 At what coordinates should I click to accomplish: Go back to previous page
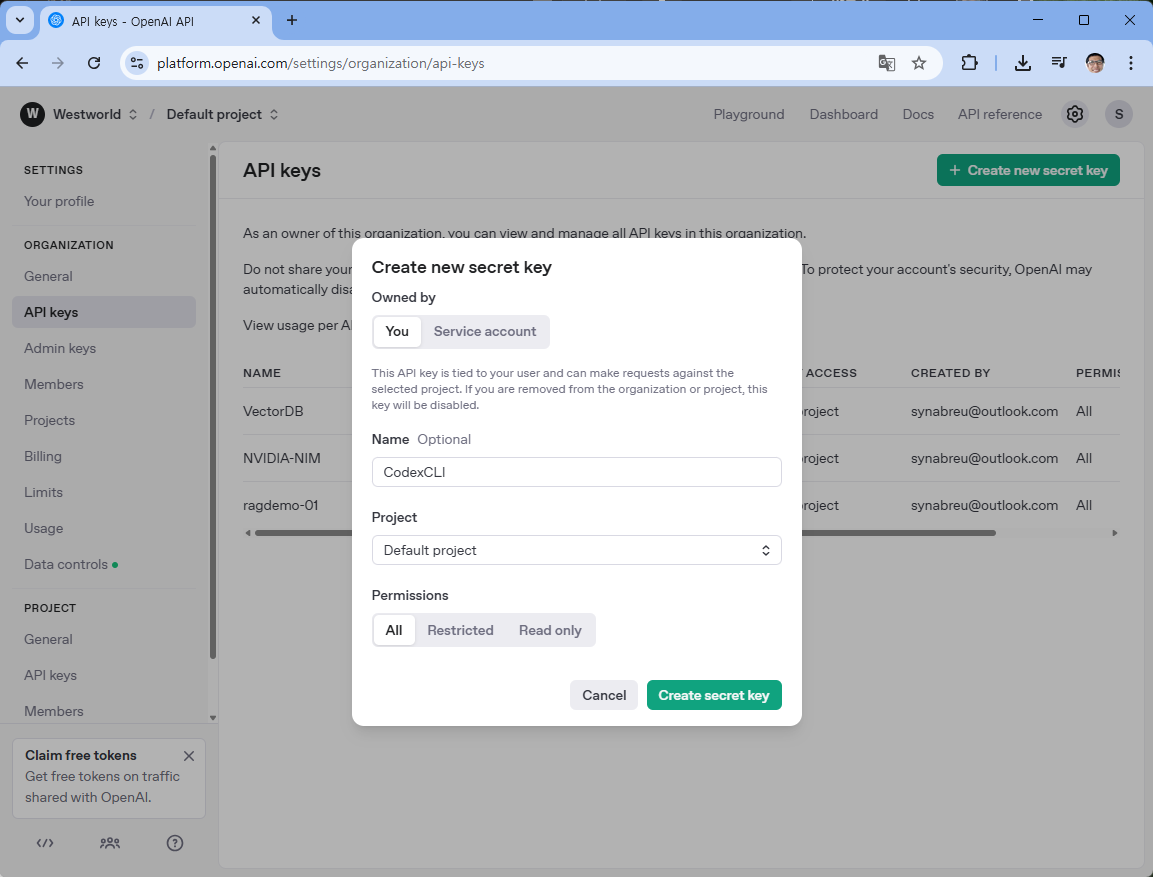(22, 63)
